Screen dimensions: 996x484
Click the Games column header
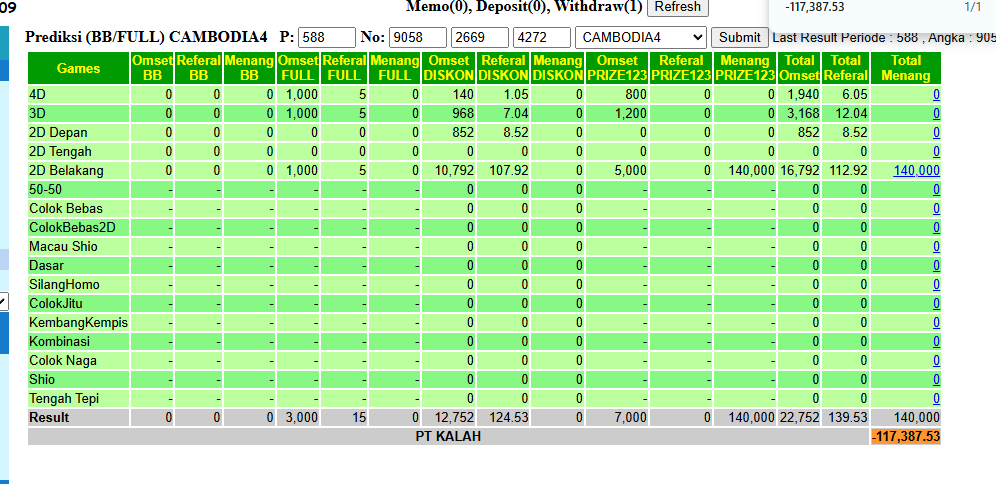[79, 69]
